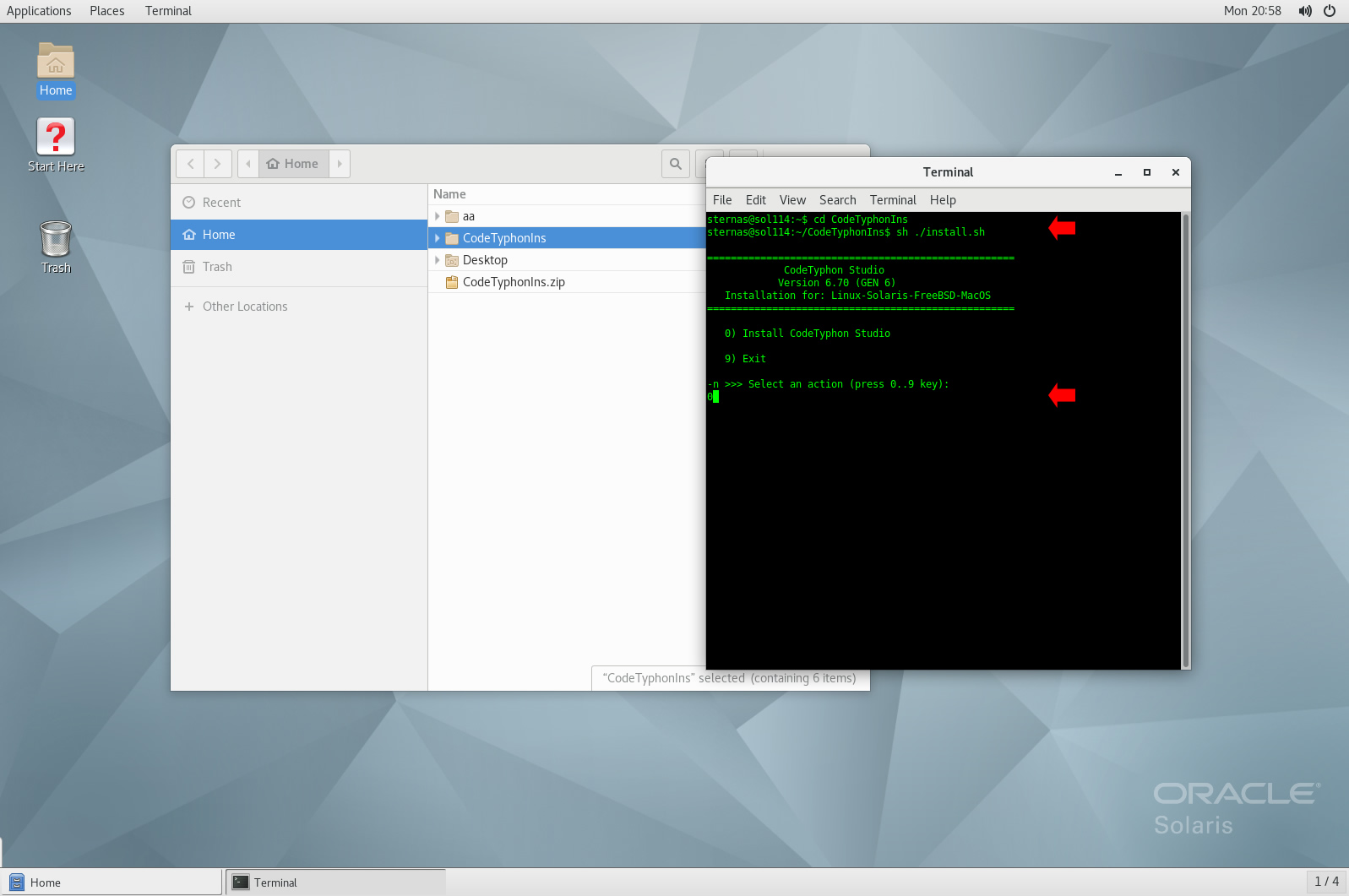This screenshot has width=1349, height=896.
Task: Maximize the Terminal window
Action: [1147, 172]
